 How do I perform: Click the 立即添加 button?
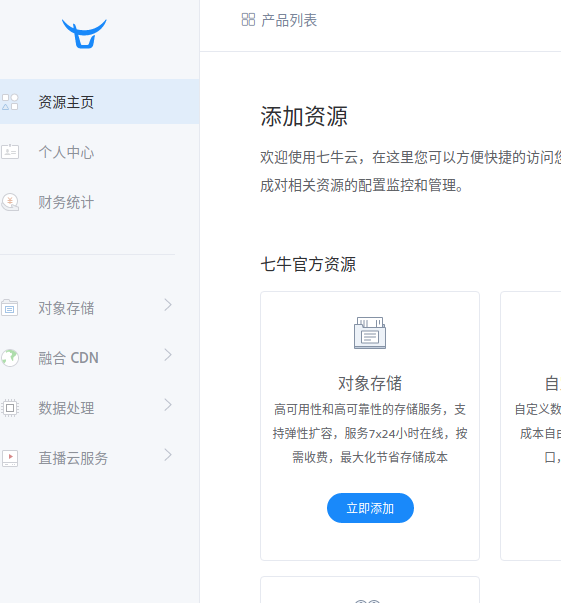click(x=370, y=508)
